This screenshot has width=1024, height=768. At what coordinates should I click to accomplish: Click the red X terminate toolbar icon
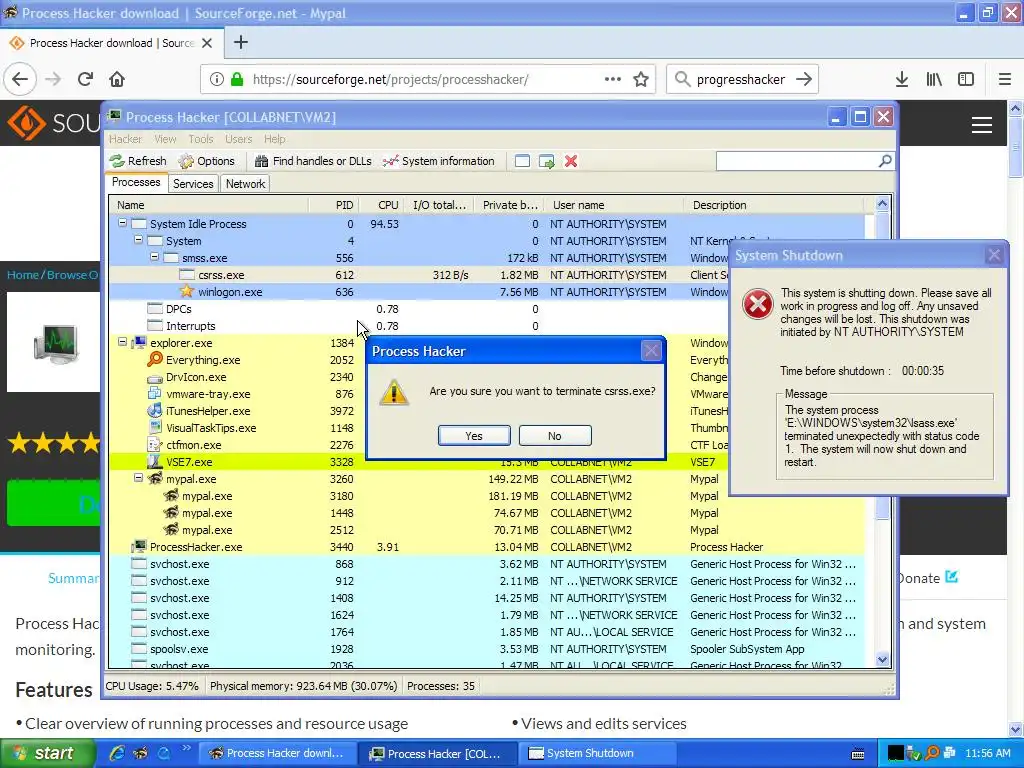click(x=571, y=161)
